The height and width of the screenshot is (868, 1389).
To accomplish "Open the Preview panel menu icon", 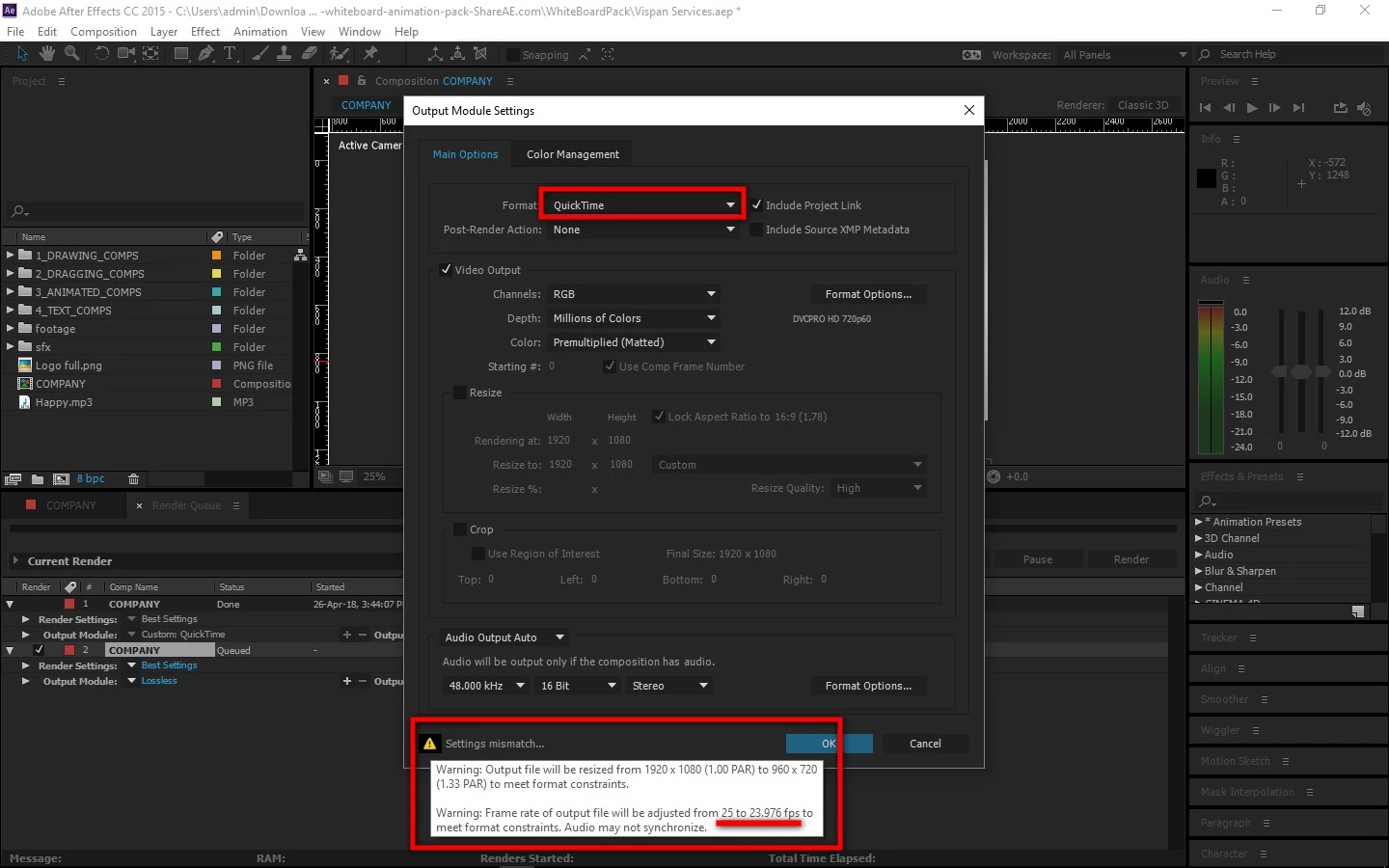I will click(x=1255, y=82).
